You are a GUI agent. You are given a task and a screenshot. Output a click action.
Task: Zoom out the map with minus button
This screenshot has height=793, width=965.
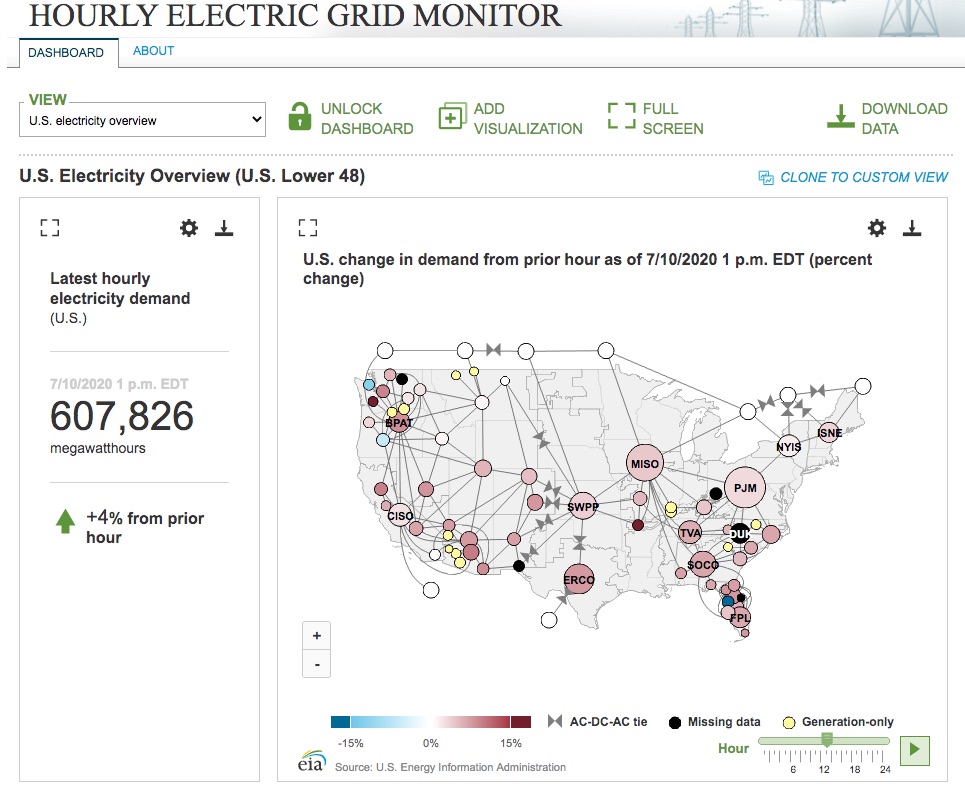tap(317, 664)
